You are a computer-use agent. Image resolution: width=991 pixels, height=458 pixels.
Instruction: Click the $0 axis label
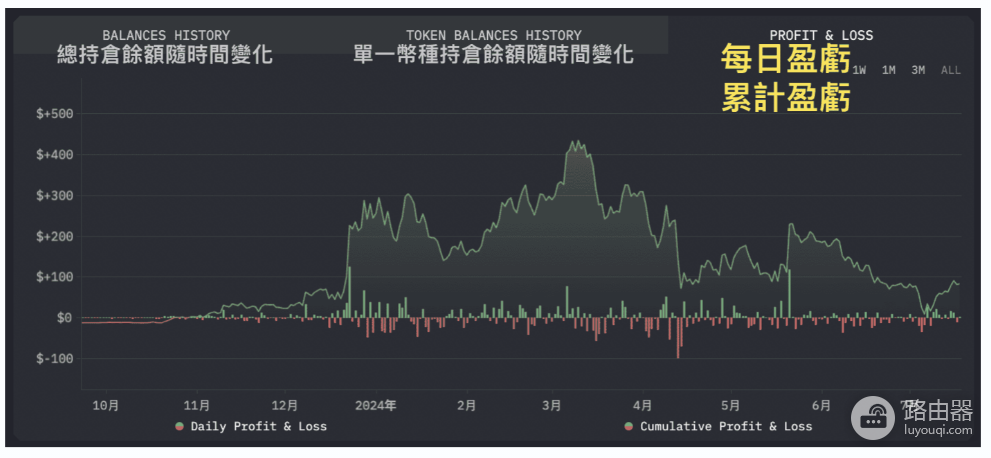(64, 318)
